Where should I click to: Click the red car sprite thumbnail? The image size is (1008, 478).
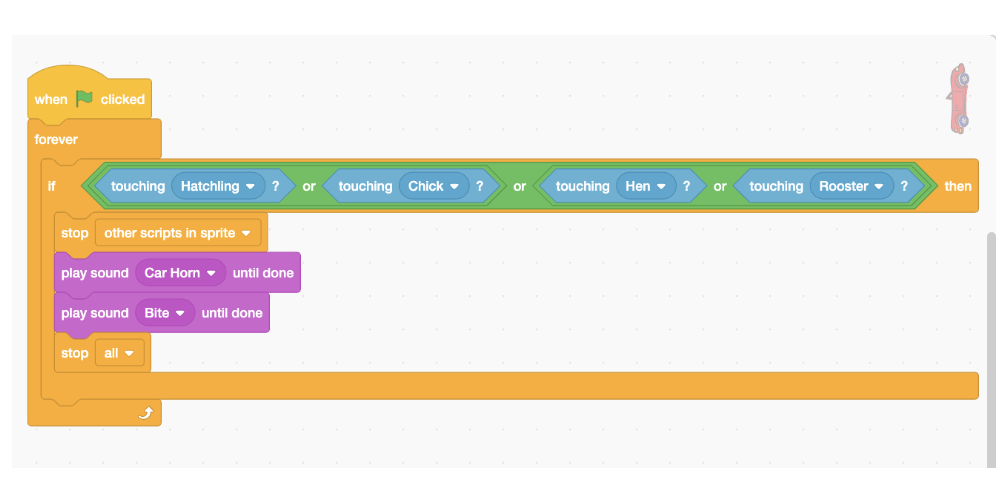[x=958, y=98]
